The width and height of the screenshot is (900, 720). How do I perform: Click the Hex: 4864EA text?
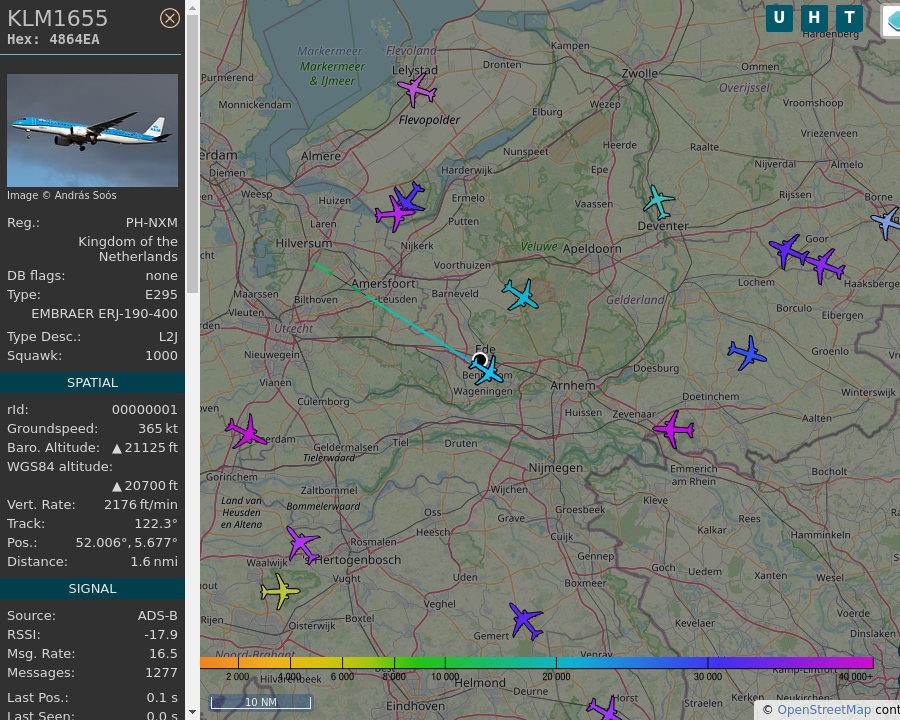click(x=53, y=40)
